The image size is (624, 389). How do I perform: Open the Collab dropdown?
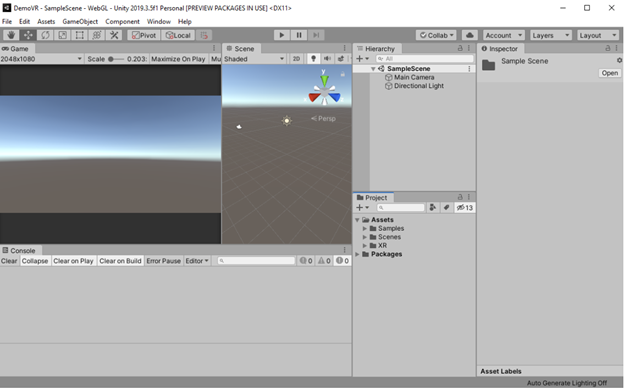(436, 35)
